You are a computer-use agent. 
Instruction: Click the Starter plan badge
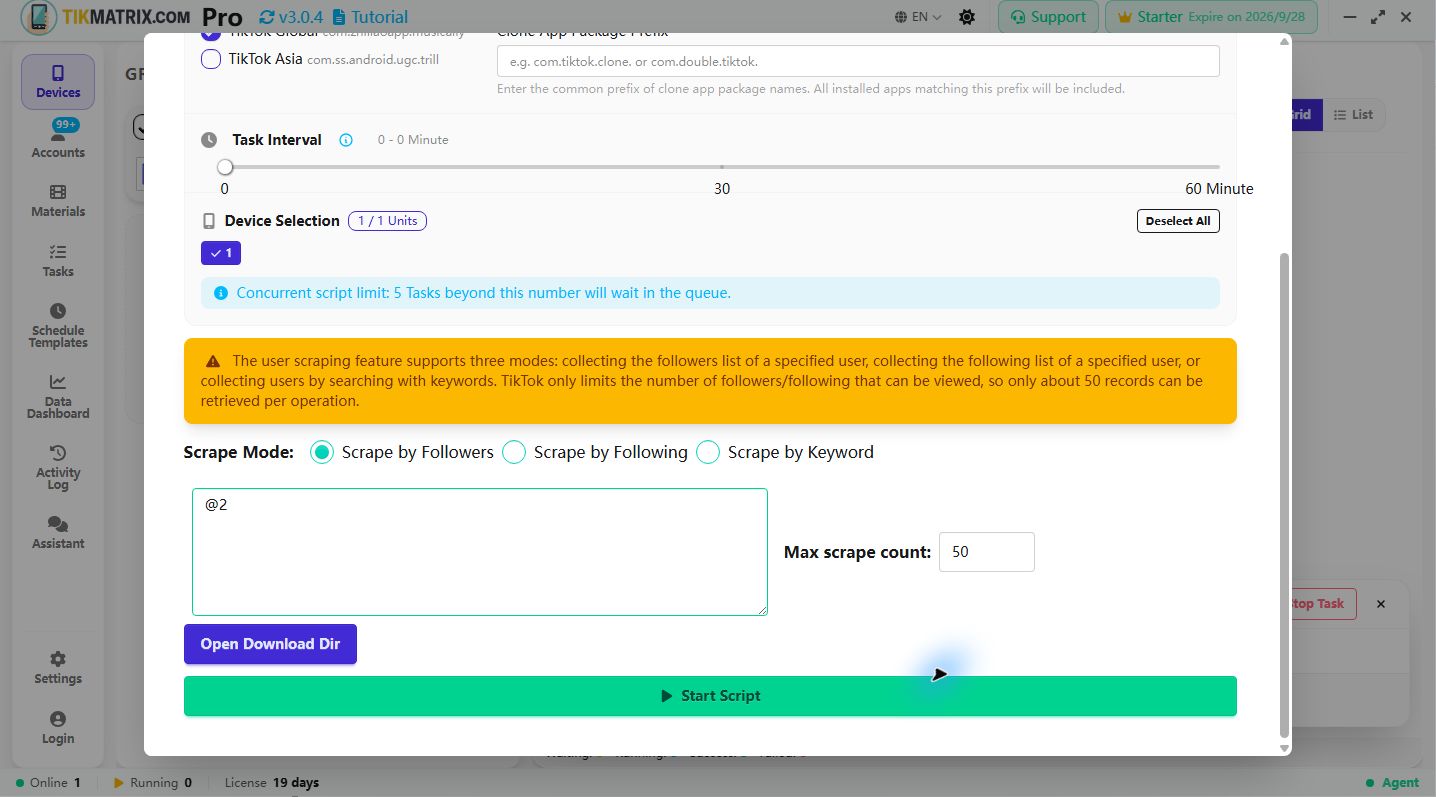[1211, 17]
